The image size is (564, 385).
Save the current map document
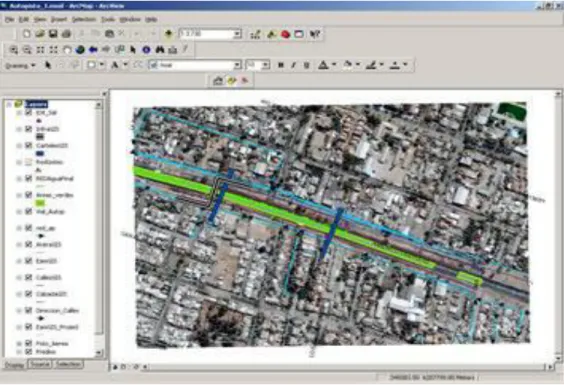tap(53, 34)
